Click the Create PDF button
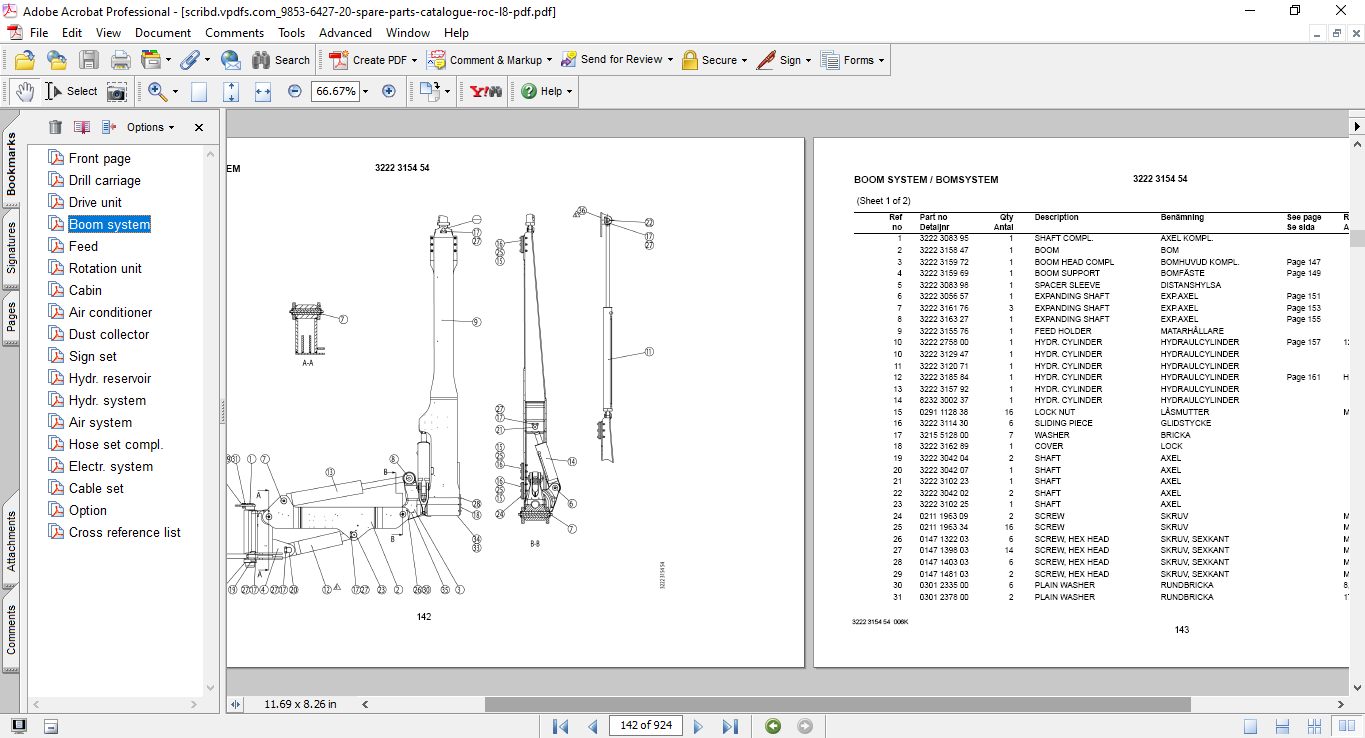This screenshot has width=1365, height=738. point(368,60)
